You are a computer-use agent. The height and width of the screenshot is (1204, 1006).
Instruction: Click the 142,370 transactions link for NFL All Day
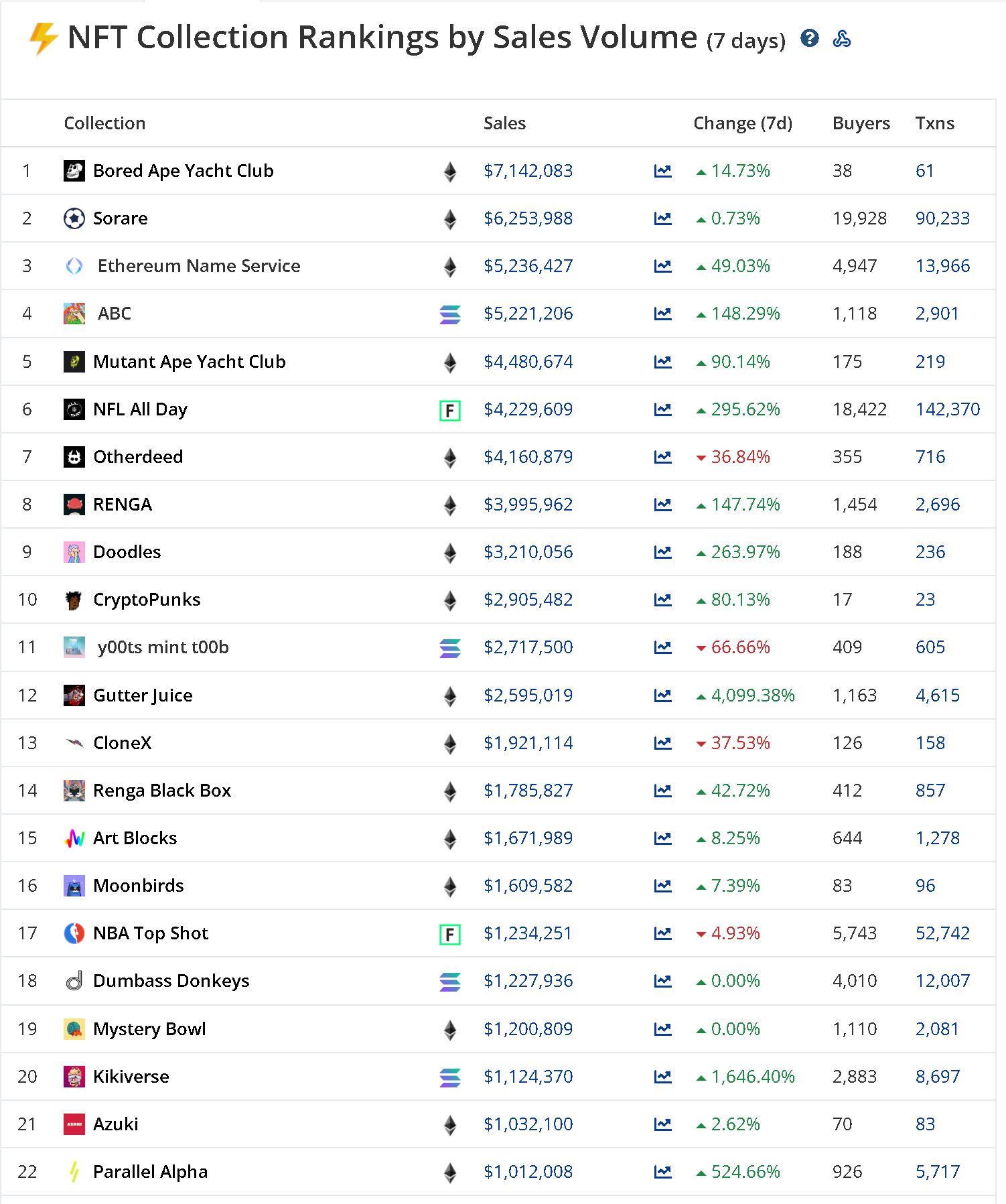click(948, 409)
